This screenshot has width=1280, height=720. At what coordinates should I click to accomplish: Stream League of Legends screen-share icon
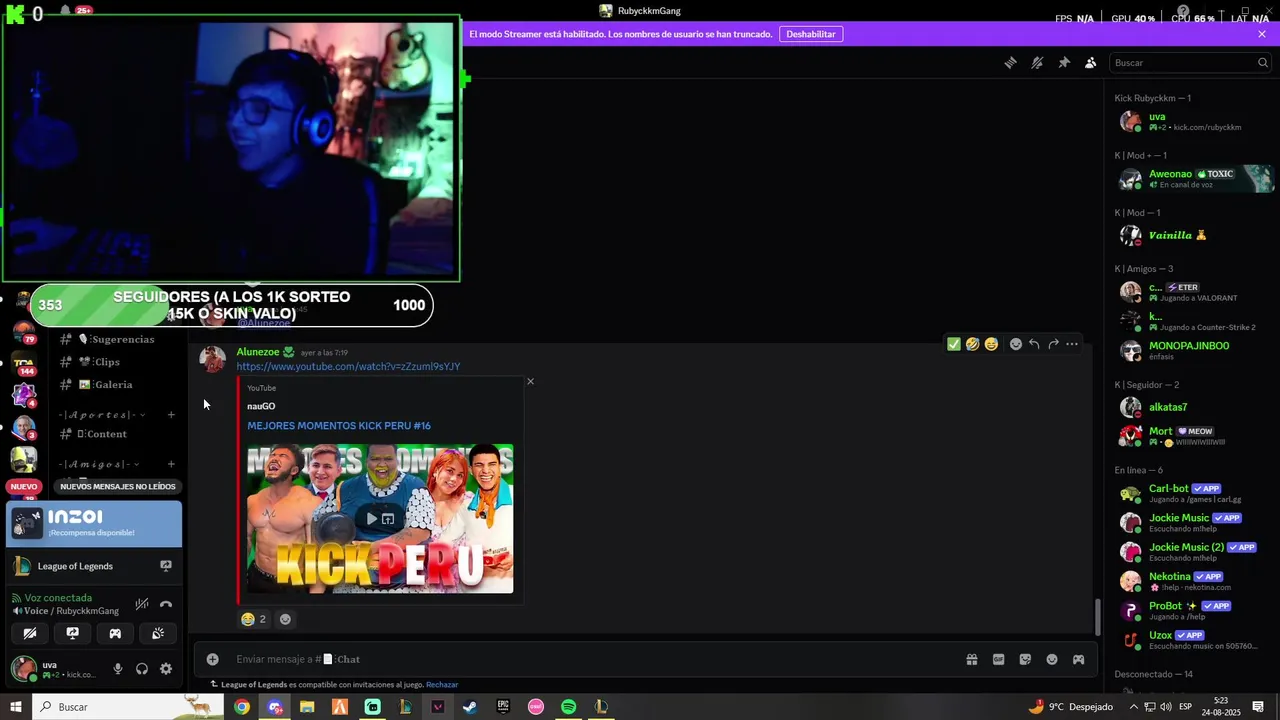point(166,566)
